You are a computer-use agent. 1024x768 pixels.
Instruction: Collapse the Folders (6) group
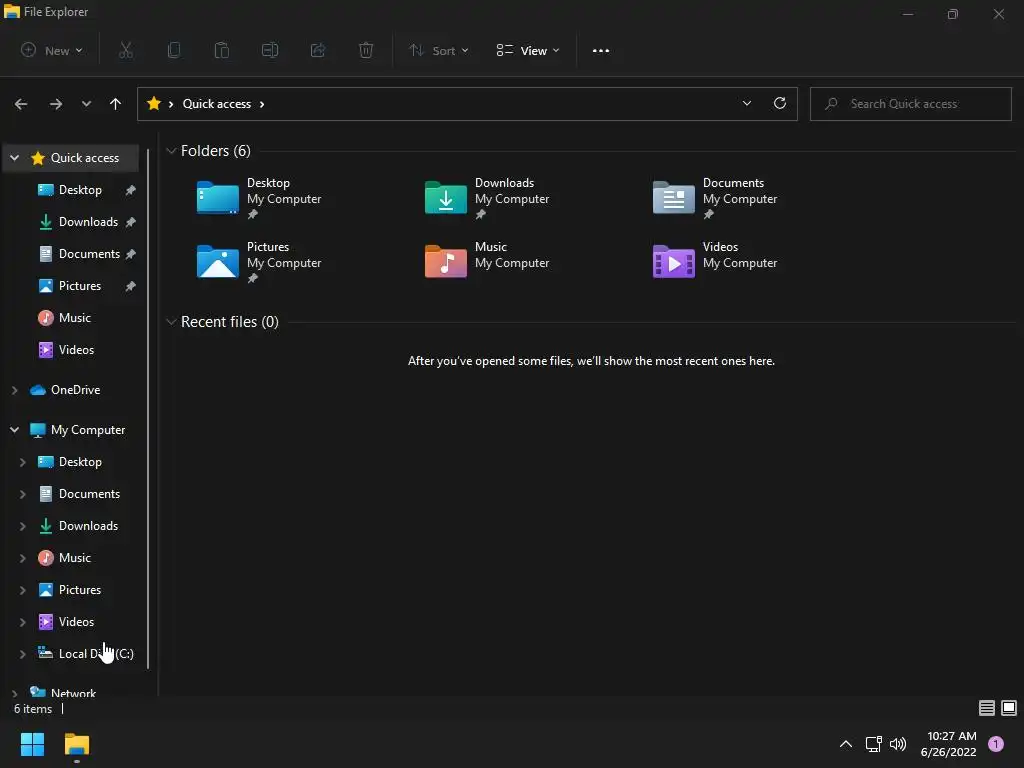coord(171,151)
